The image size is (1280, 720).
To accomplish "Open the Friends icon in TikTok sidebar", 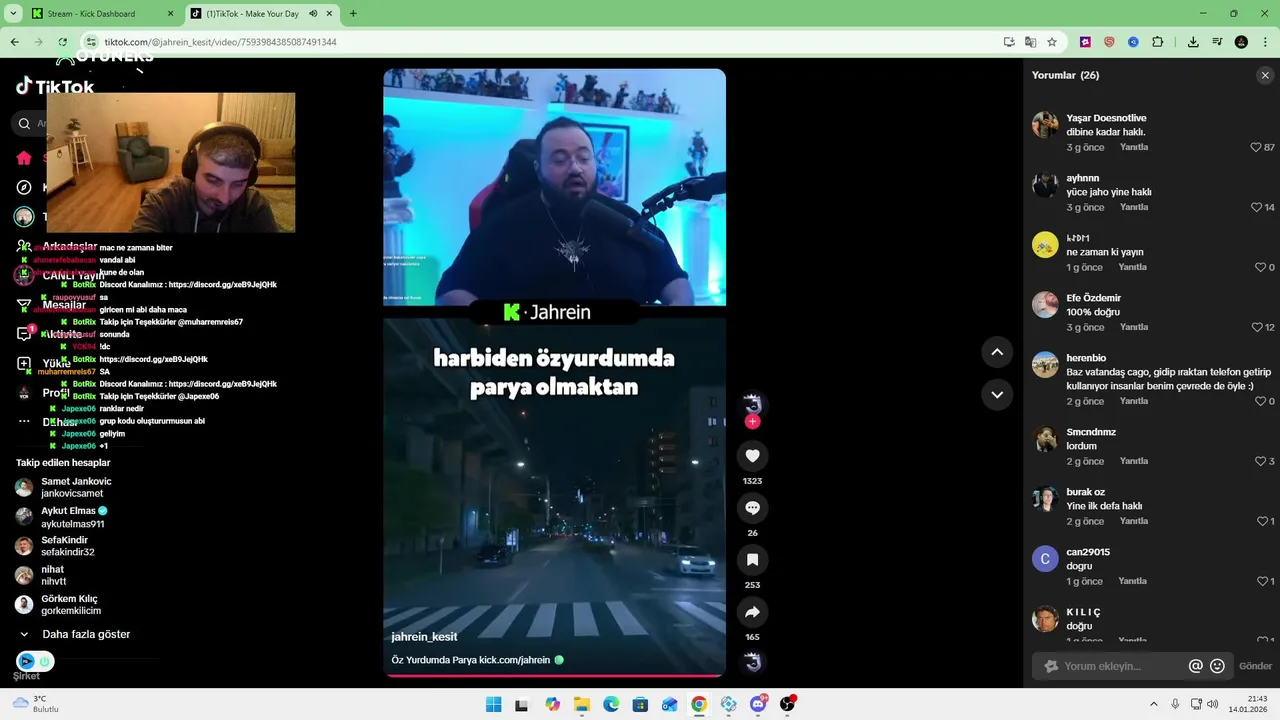I will pos(24,246).
